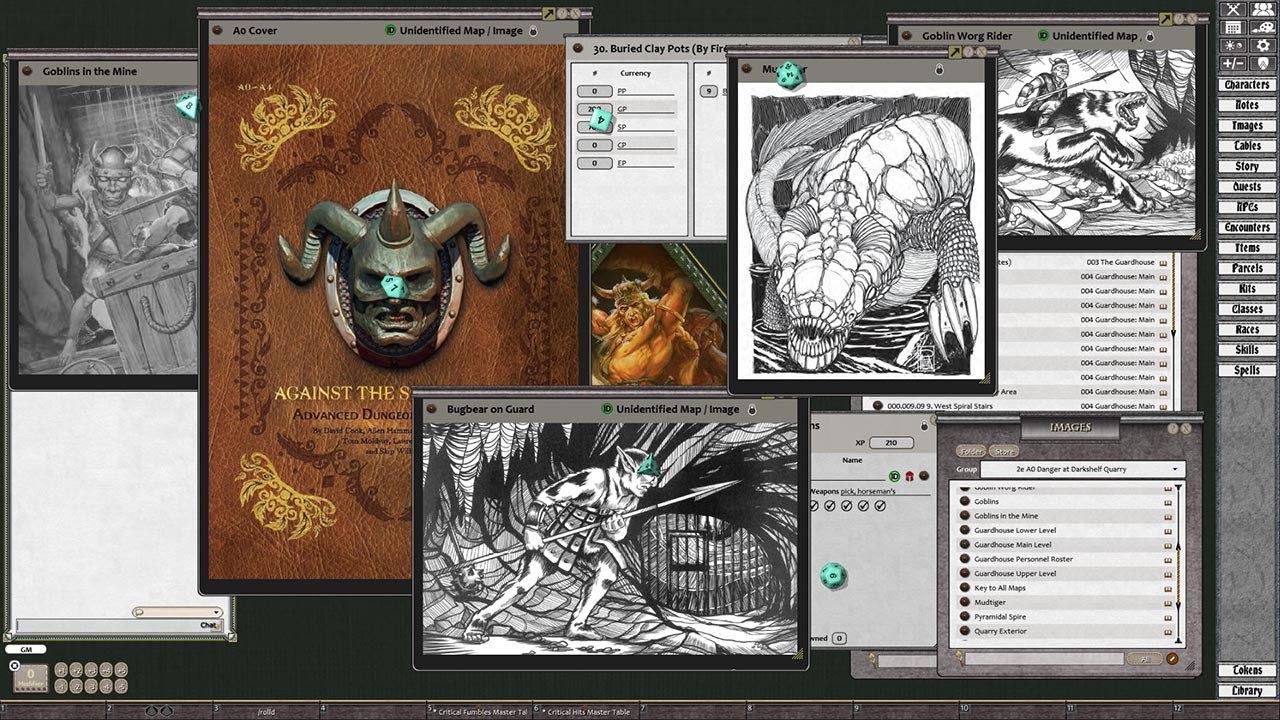Open the 'pick, horseman's' weapons link
1280x720 pixels.
click(868, 492)
